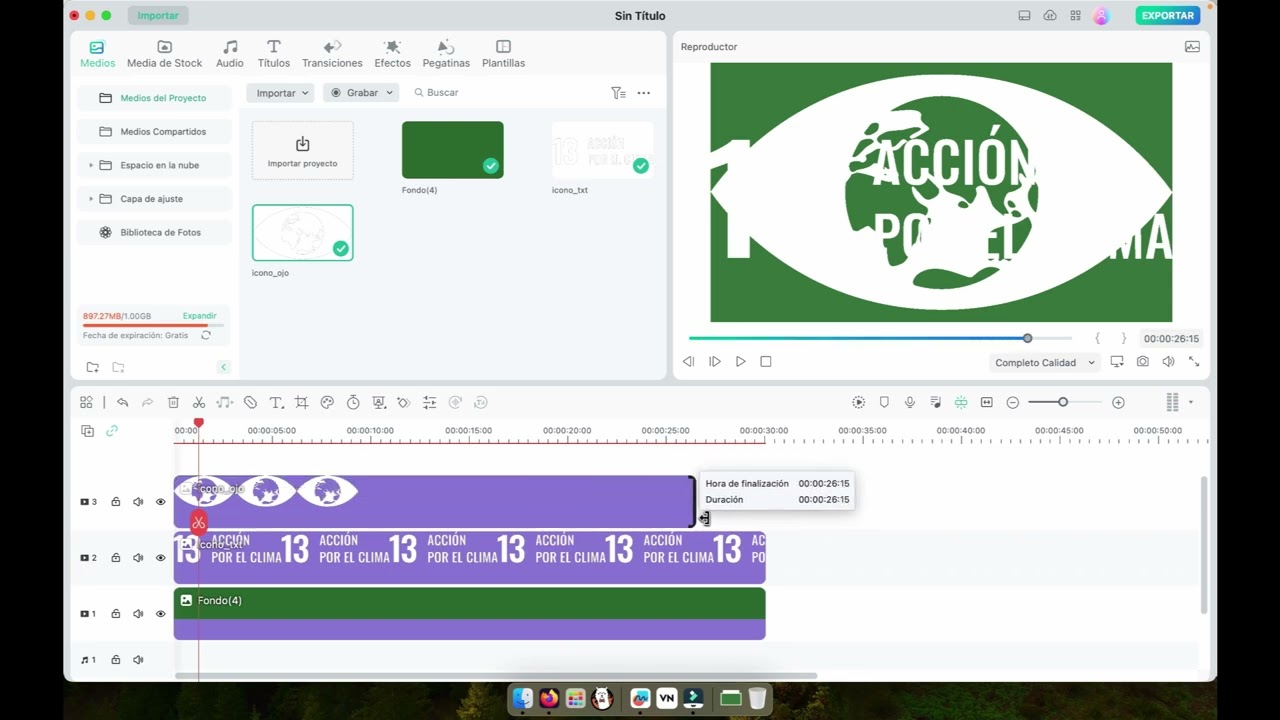The width and height of the screenshot is (1280, 720).
Task: Open more options ellipsis in media panel
Action: pos(643,92)
